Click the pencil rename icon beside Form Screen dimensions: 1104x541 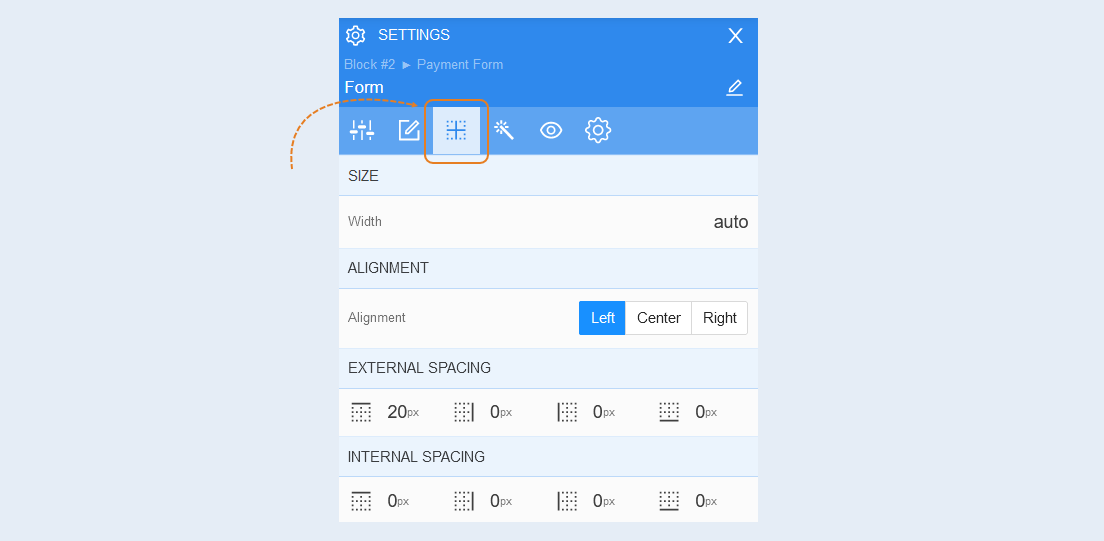pyautogui.click(x=734, y=88)
